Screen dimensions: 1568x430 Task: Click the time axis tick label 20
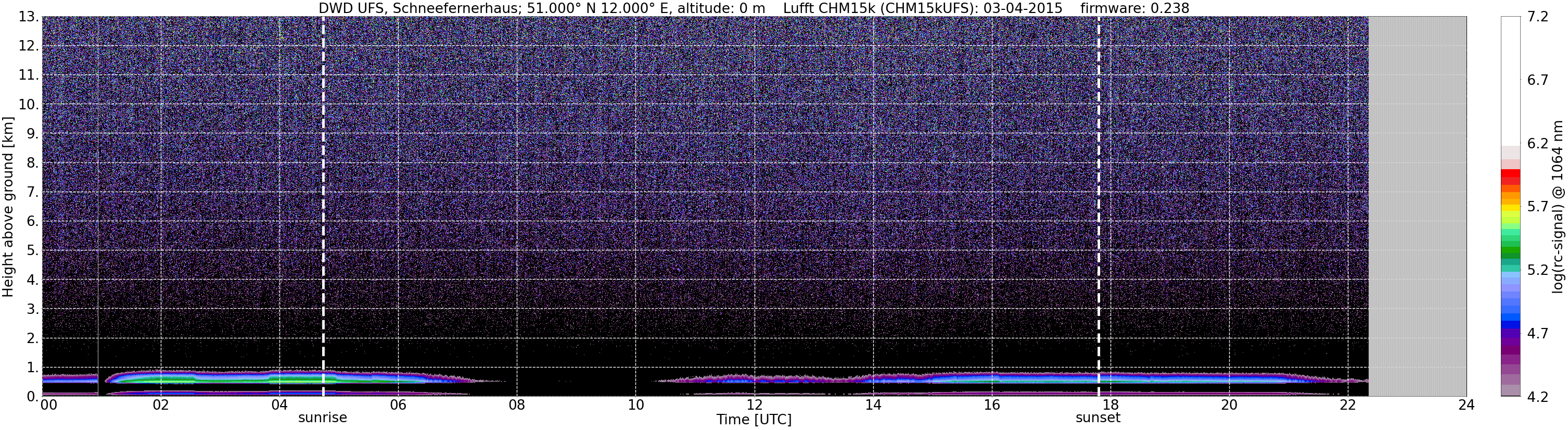point(1229,406)
